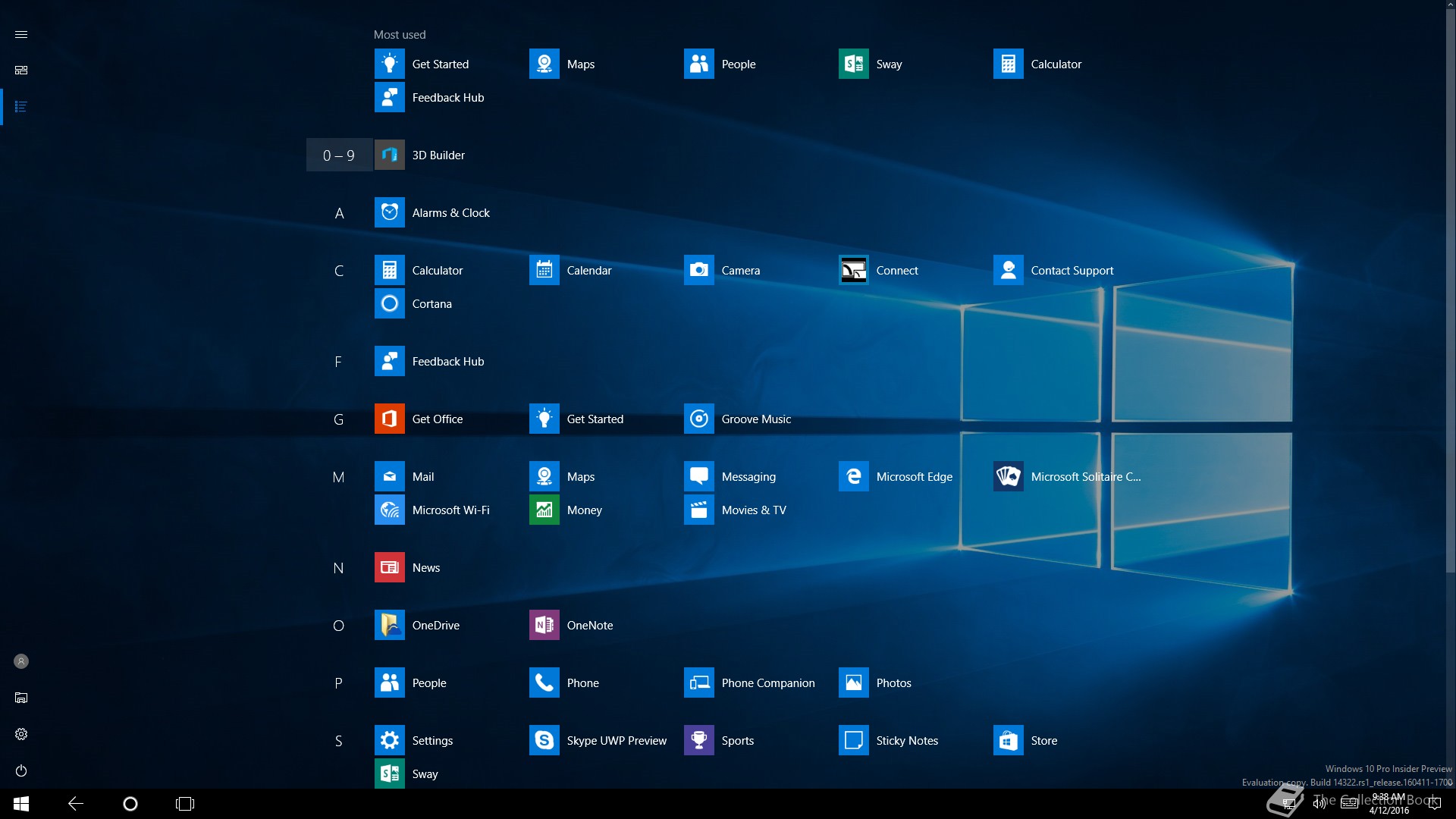The image size is (1456, 819).
Task: Open the Cortana circle on the taskbar
Action: tap(130, 804)
